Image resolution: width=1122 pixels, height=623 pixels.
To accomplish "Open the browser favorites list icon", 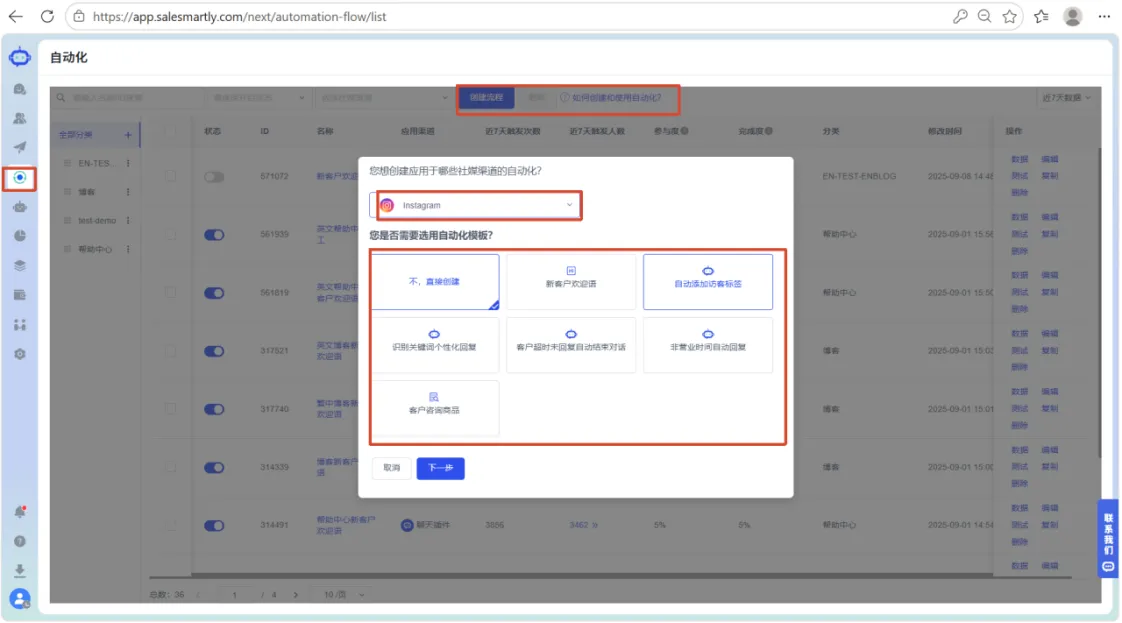I will coord(1041,16).
